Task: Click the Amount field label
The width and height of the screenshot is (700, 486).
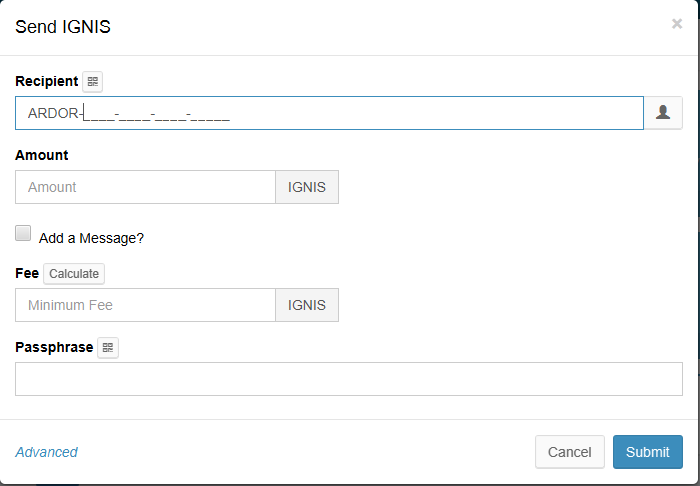Action: pyautogui.click(x=42, y=155)
